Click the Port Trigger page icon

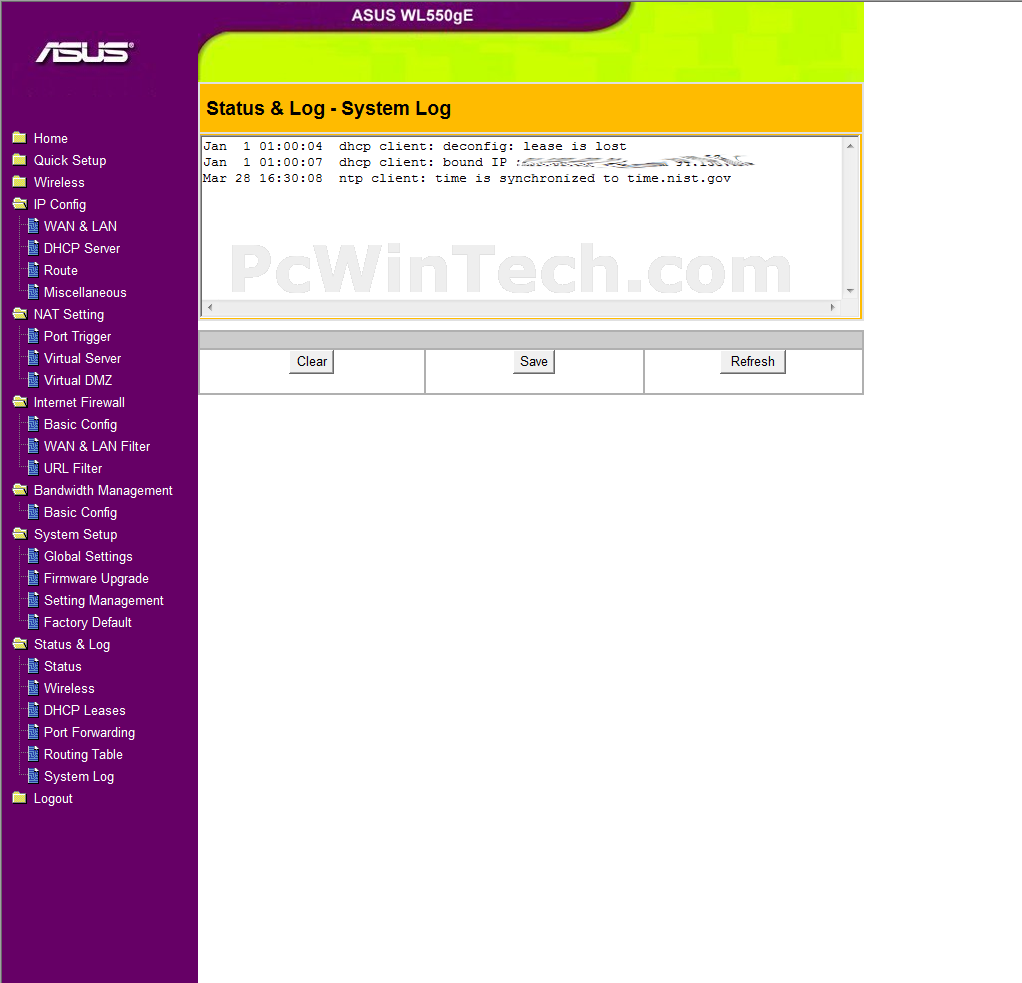[33, 336]
